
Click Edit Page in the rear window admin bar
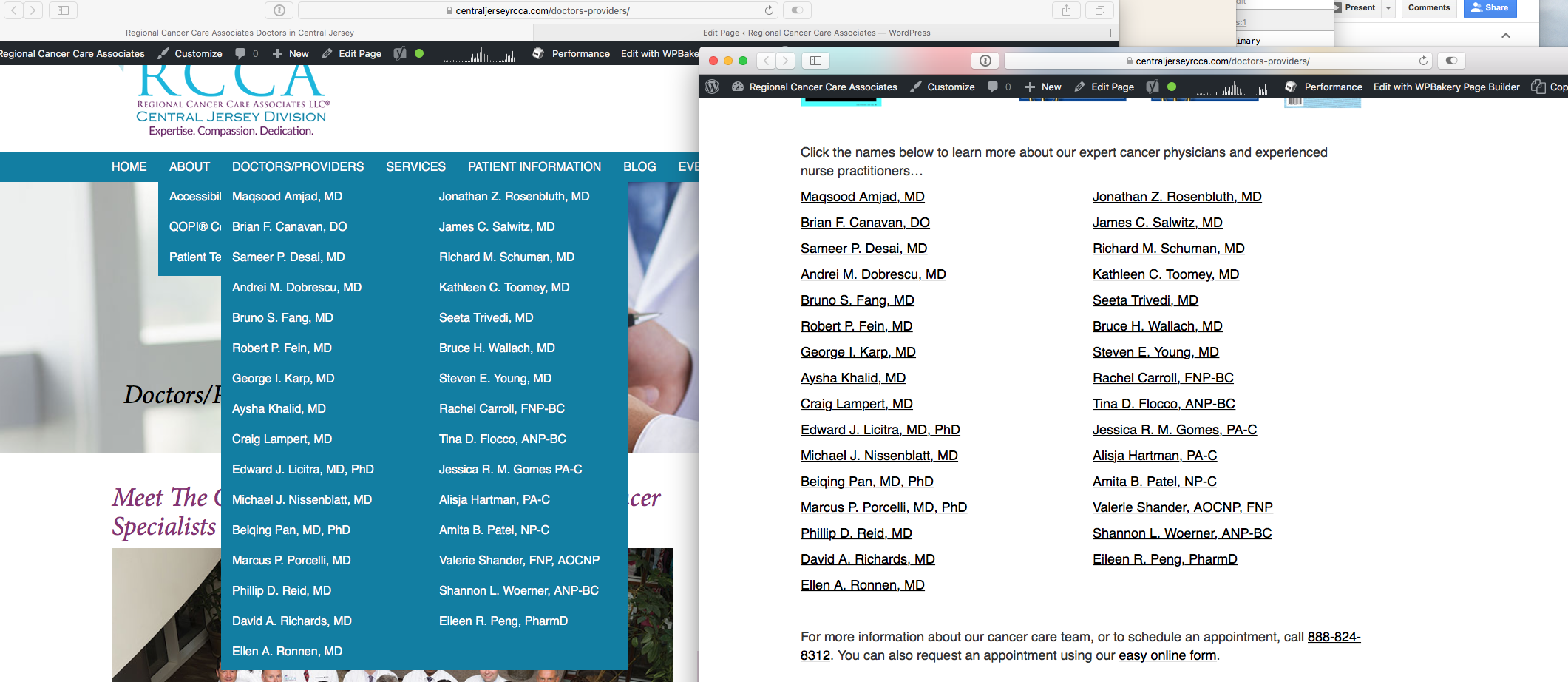click(352, 53)
